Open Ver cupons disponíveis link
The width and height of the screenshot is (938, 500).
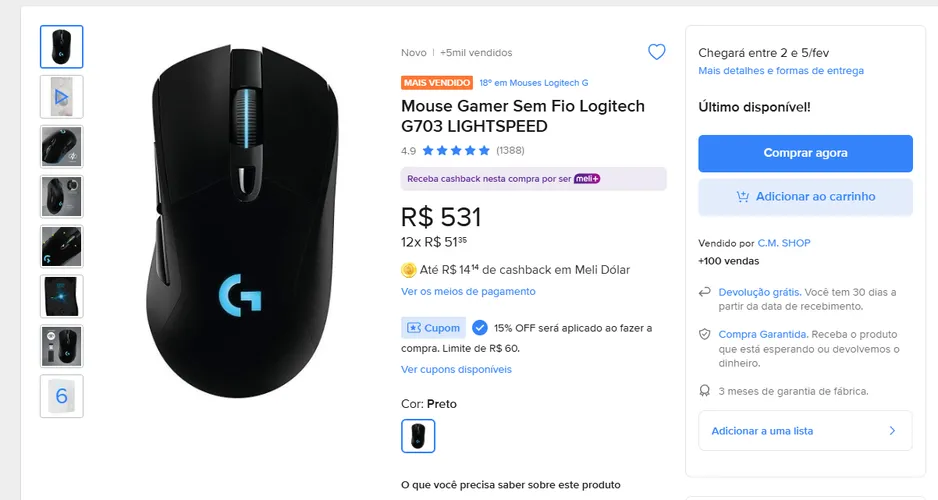(456, 370)
